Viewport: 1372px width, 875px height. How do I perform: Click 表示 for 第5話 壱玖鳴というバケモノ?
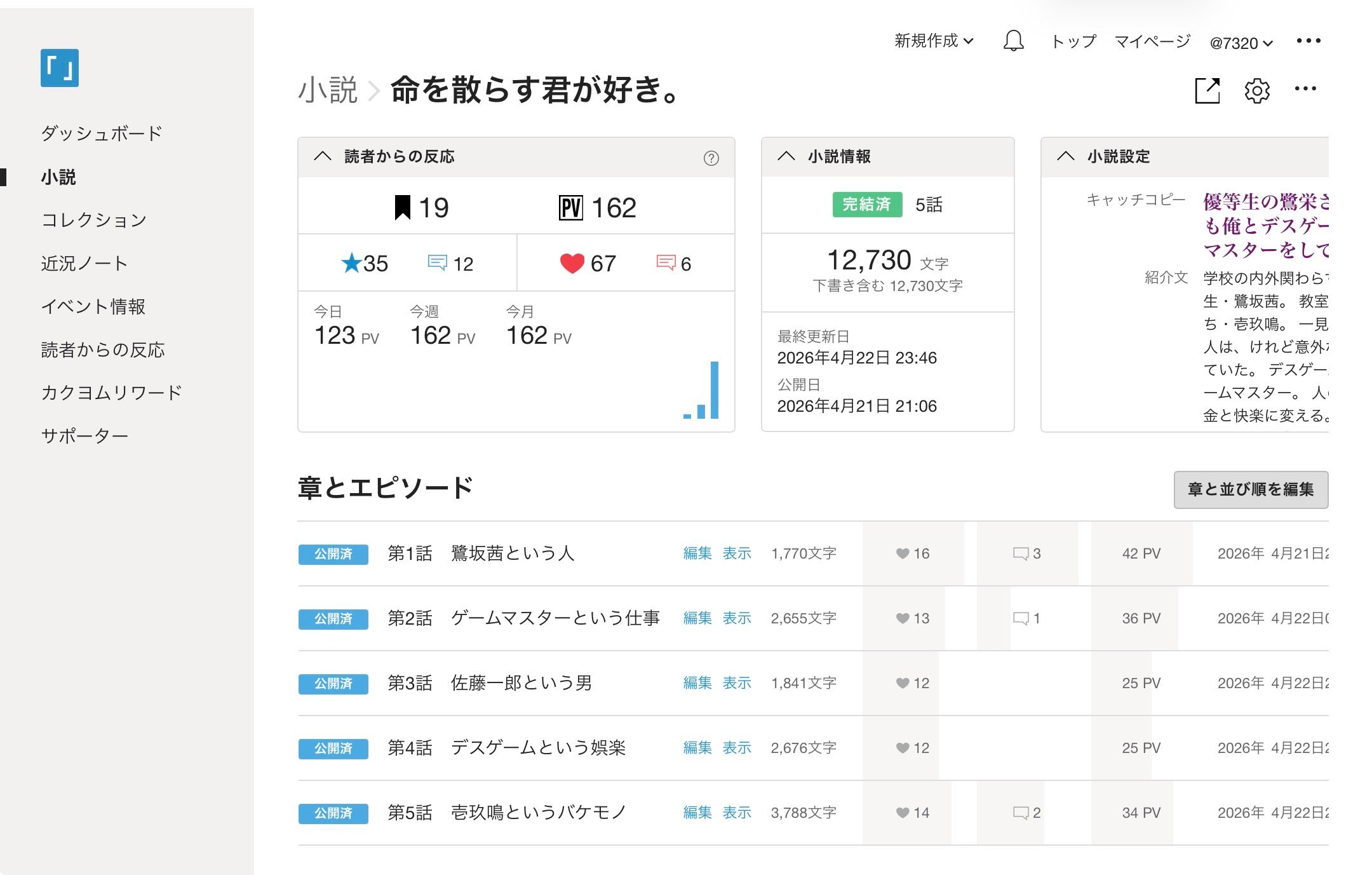point(737,813)
